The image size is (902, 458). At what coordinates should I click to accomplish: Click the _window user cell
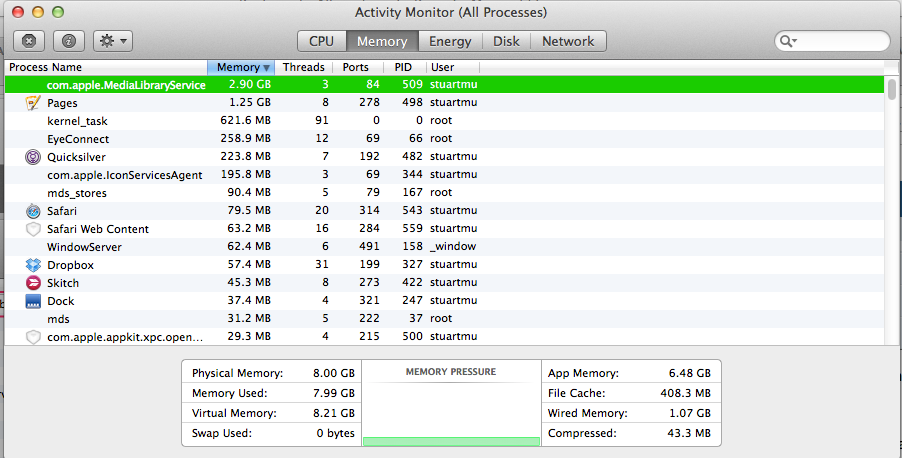coord(453,246)
